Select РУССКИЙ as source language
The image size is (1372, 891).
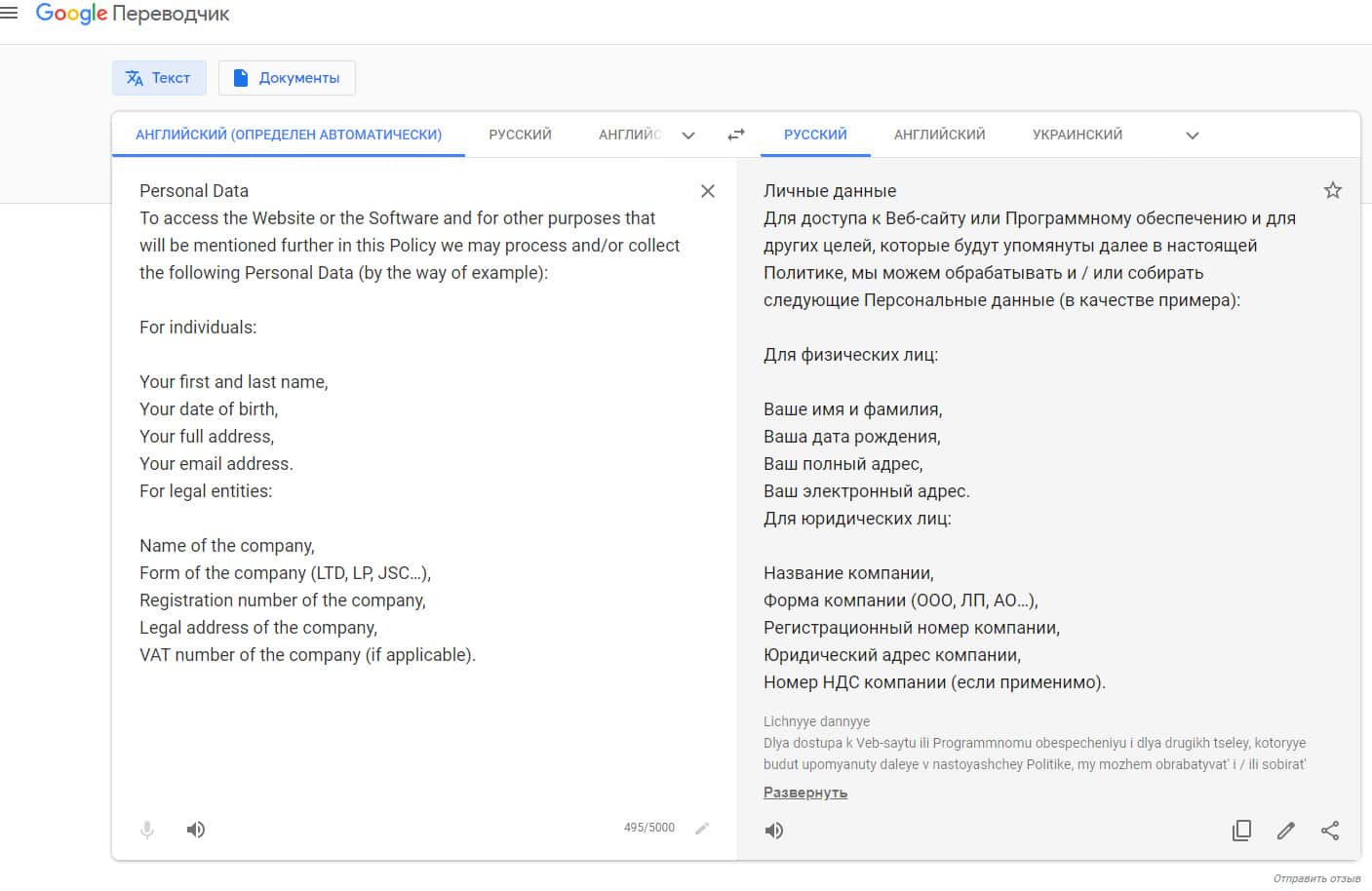[x=520, y=135]
